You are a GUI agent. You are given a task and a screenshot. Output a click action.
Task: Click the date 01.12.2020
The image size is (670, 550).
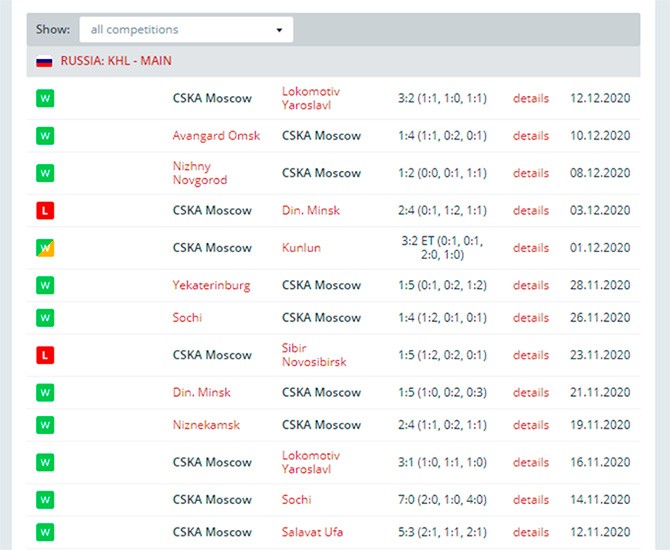[x=600, y=248]
